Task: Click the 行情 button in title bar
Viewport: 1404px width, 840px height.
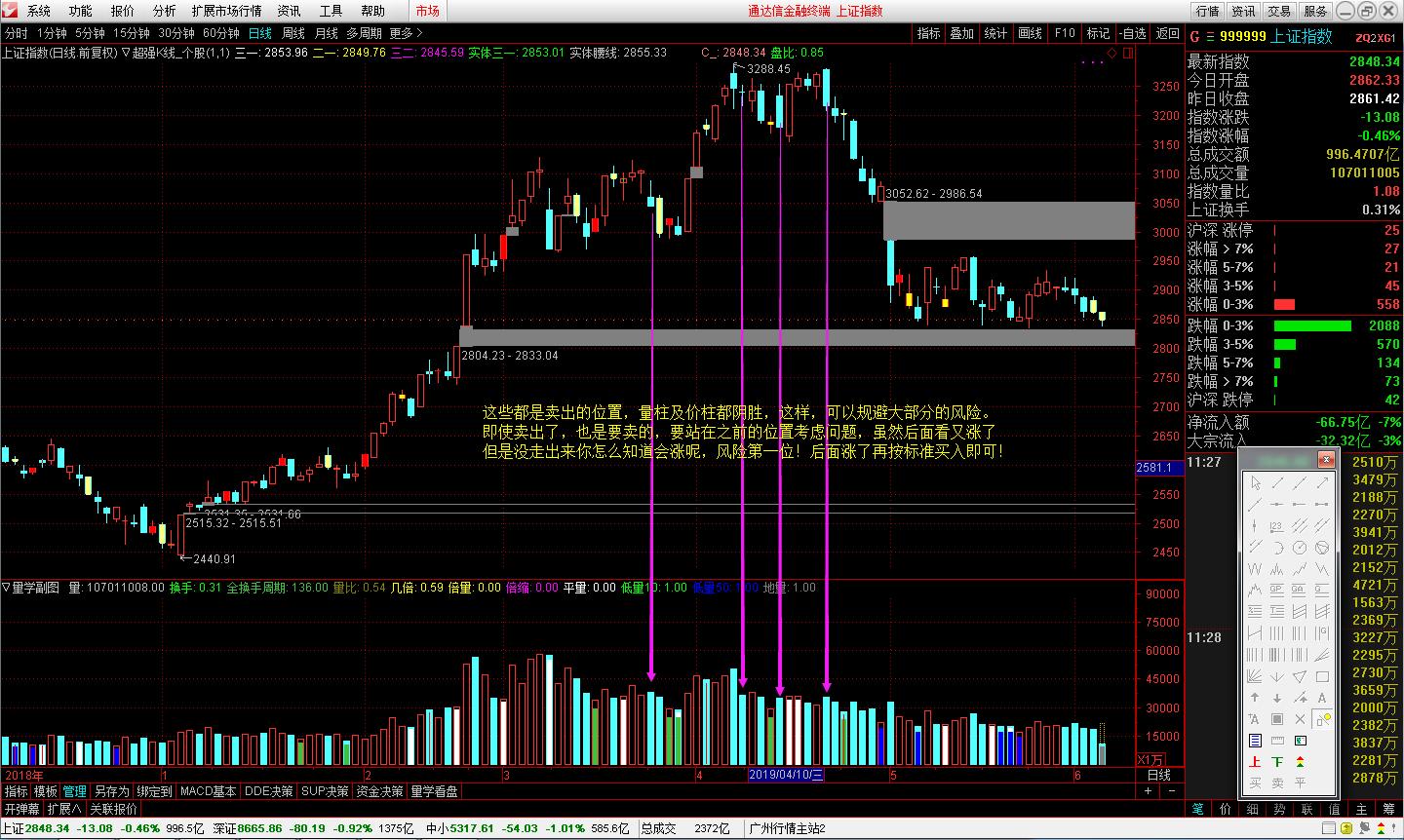Action: click(1208, 11)
